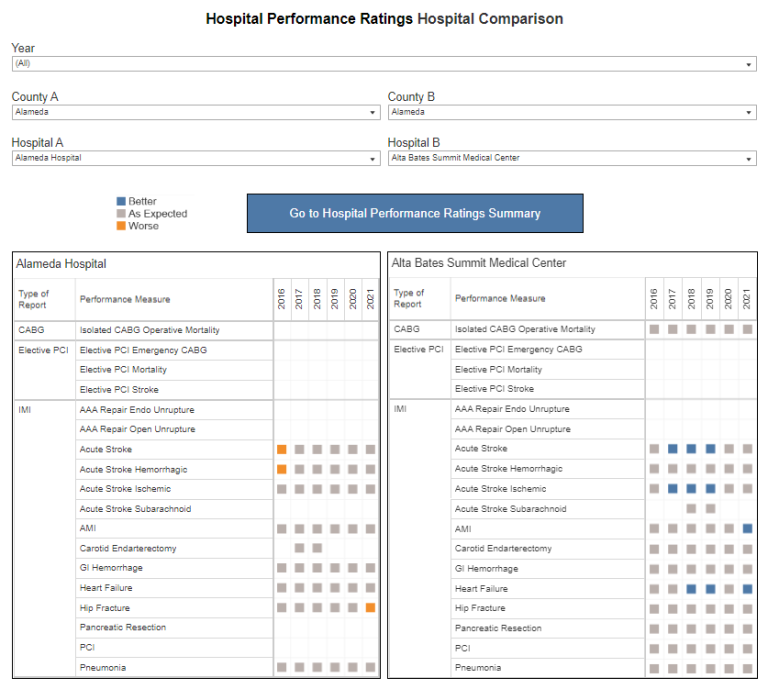The height and width of the screenshot is (689, 768).
Task: Click the gray As Expected legend swatch
Action: click(121, 214)
